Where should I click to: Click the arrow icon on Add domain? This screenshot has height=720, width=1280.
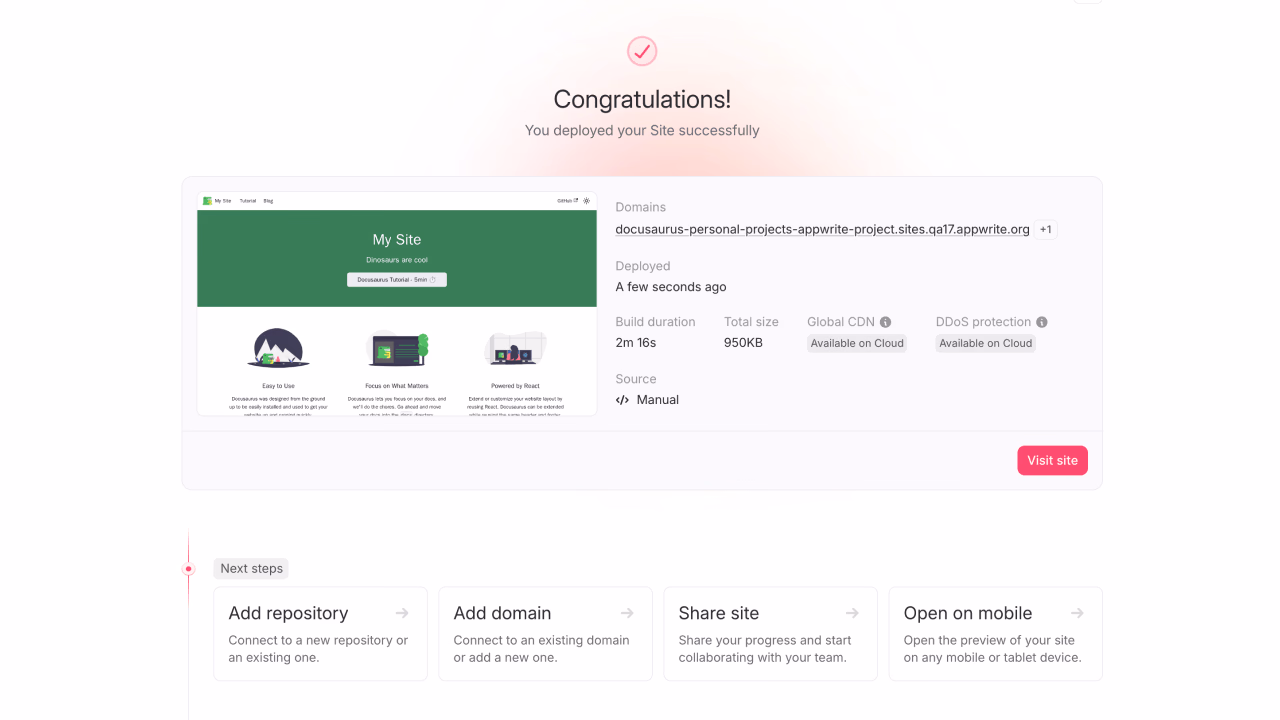click(x=627, y=613)
